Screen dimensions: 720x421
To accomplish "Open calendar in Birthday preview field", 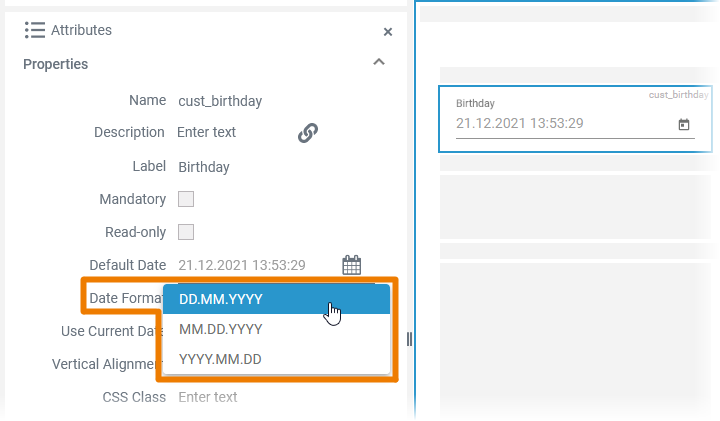I will 684,125.
